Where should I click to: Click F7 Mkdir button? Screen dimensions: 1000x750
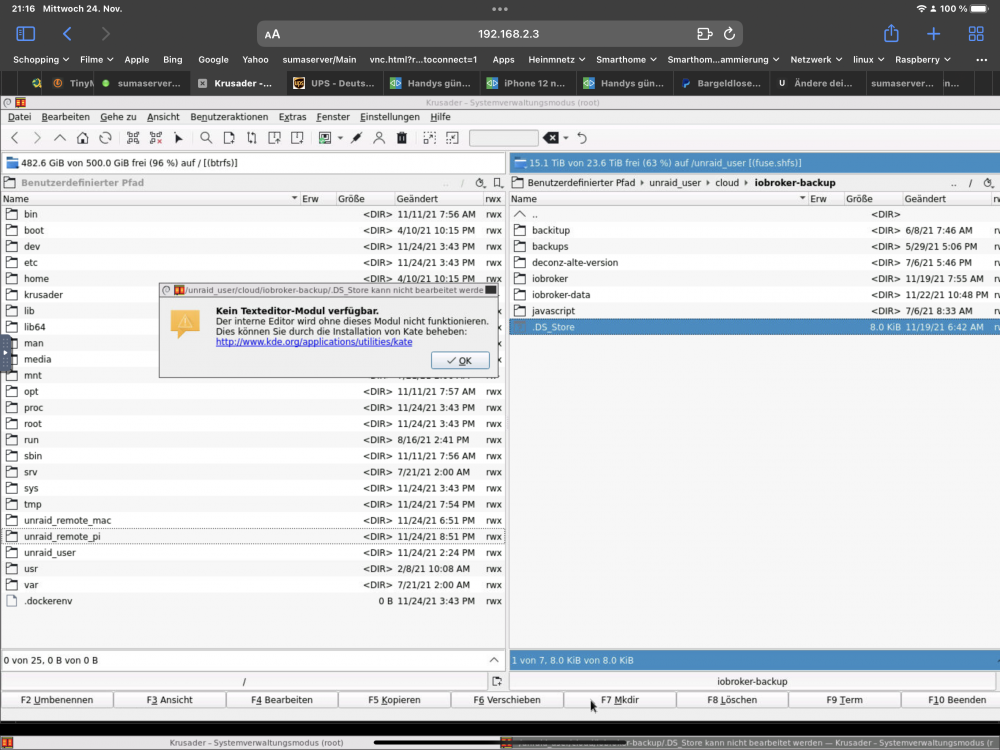pos(619,700)
